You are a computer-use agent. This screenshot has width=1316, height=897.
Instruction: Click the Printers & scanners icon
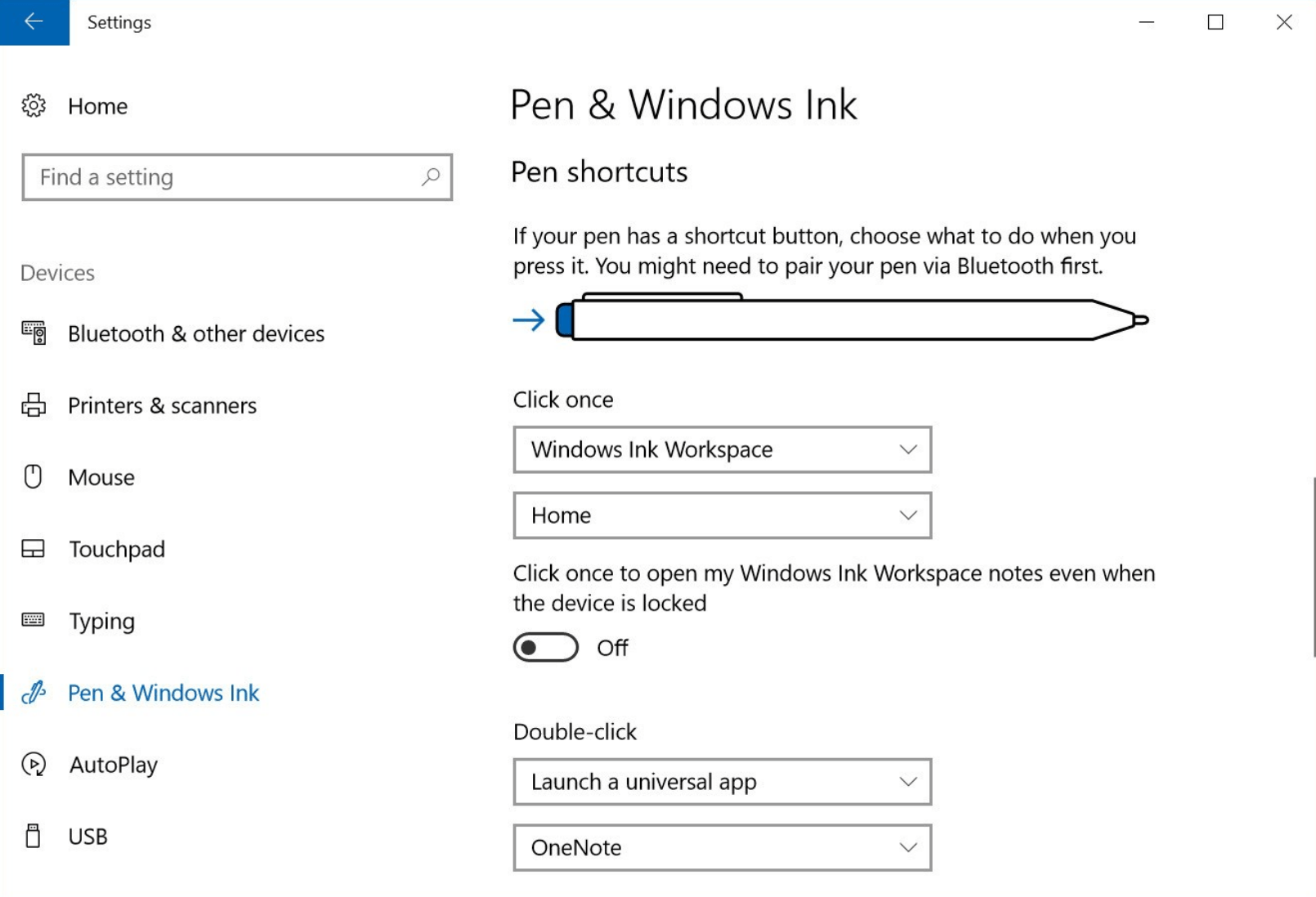tap(34, 405)
